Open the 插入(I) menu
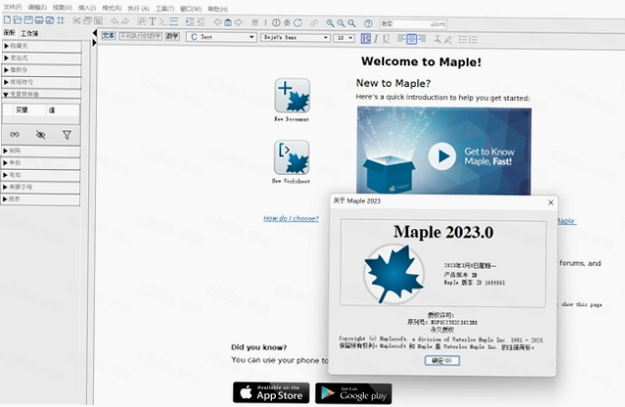625x407 pixels. [x=87, y=8]
